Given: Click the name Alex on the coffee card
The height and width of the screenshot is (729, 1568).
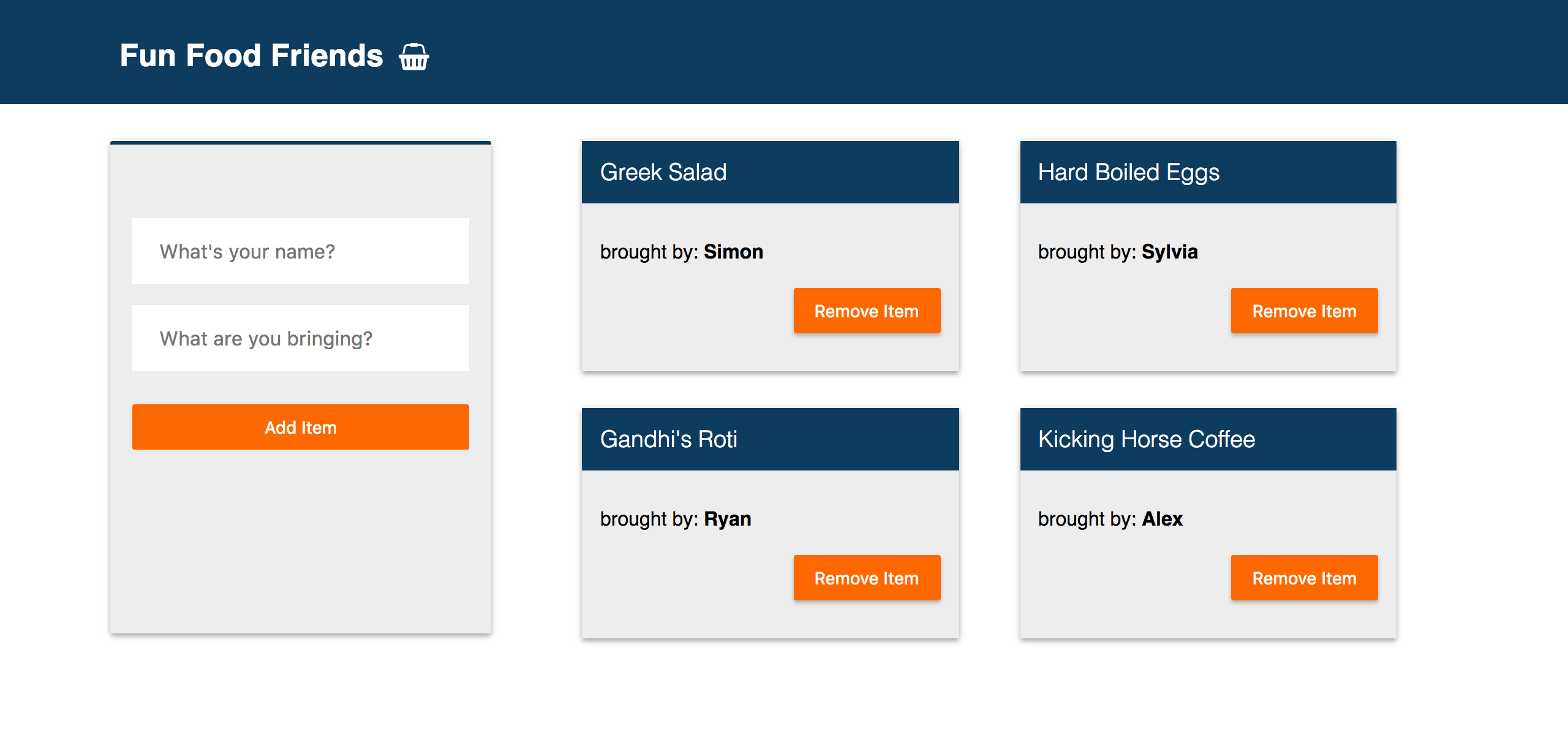Looking at the screenshot, I should [1162, 519].
